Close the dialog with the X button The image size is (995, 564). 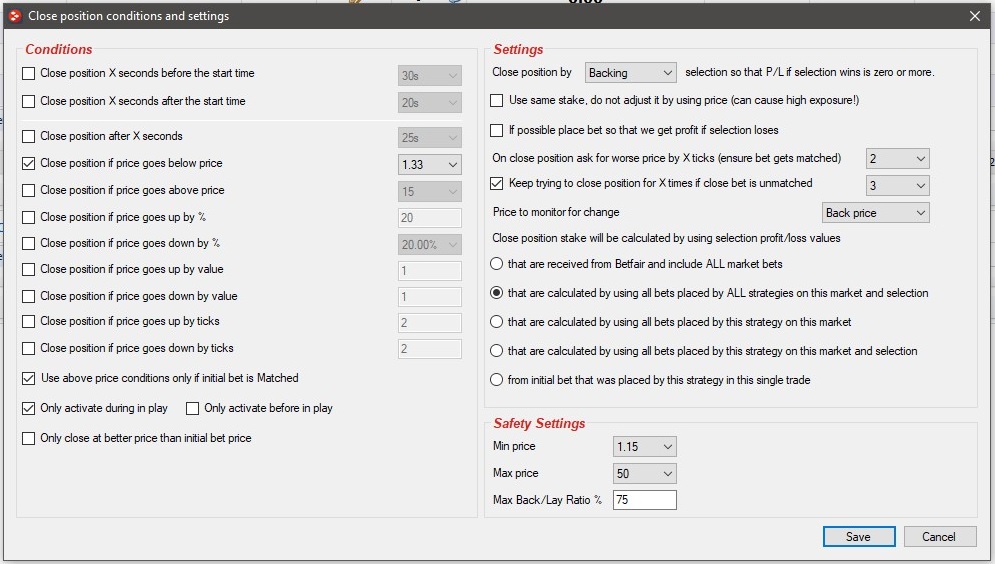pos(975,16)
